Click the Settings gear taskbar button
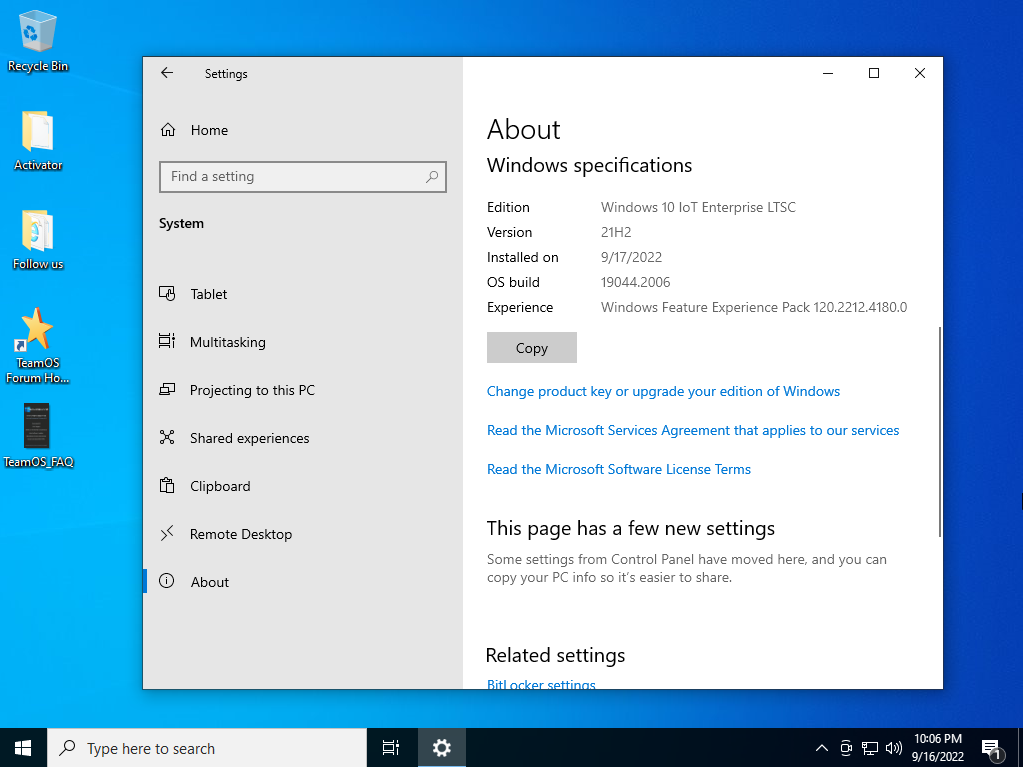 click(442, 747)
